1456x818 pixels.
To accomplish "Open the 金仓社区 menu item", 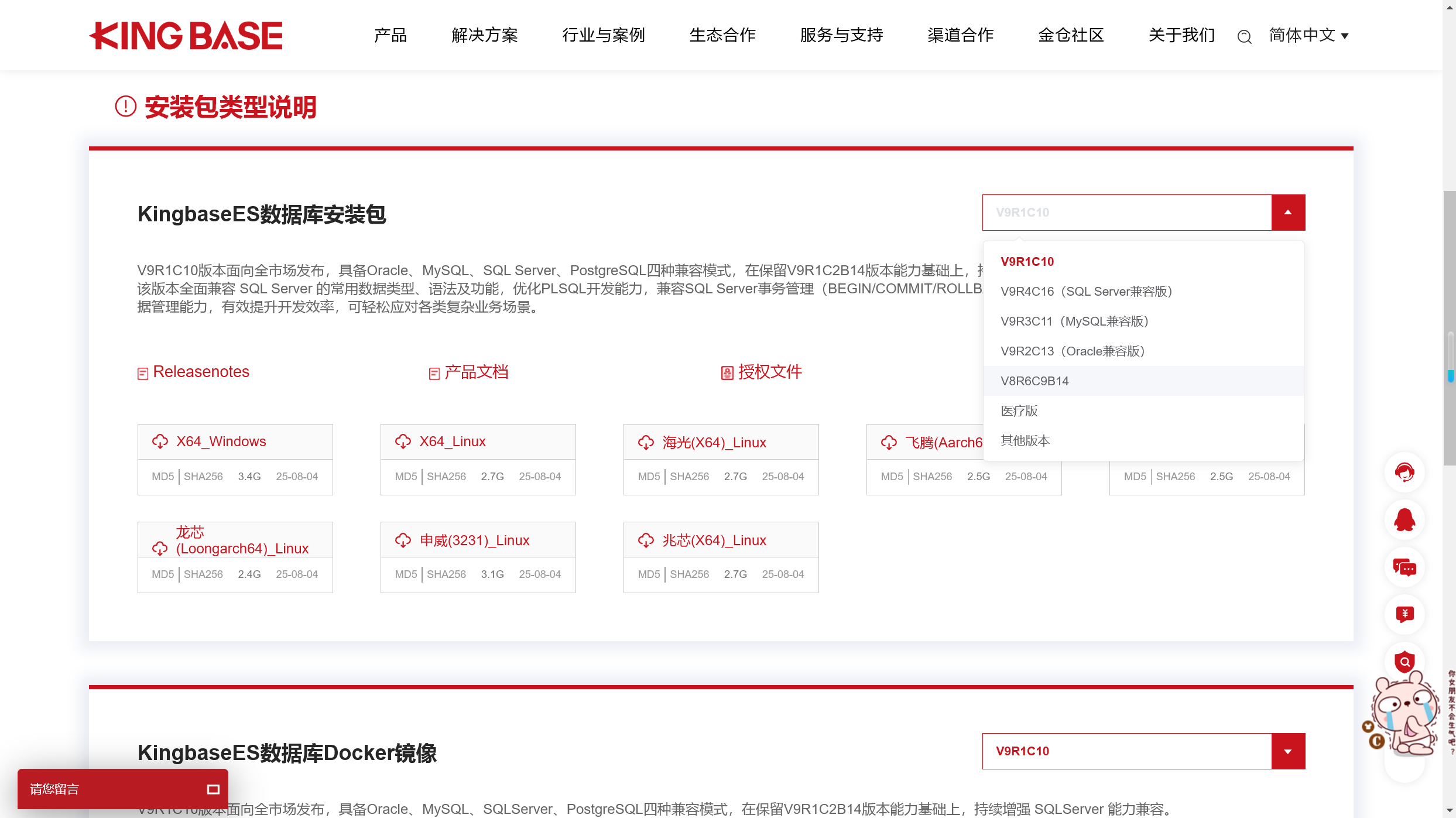I will tap(1070, 35).
